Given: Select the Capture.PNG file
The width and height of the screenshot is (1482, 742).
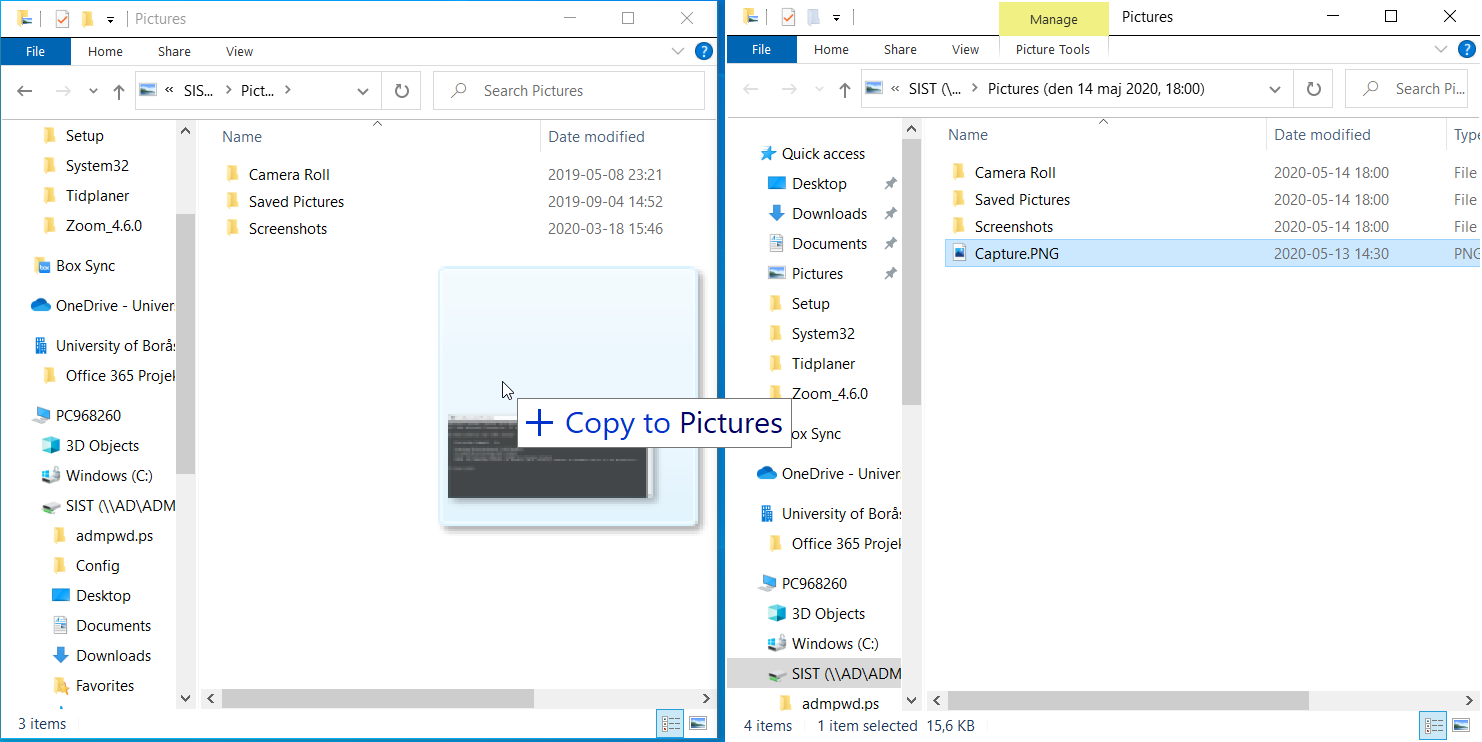Looking at the screenshot, I should click(x=1016, y=254).
